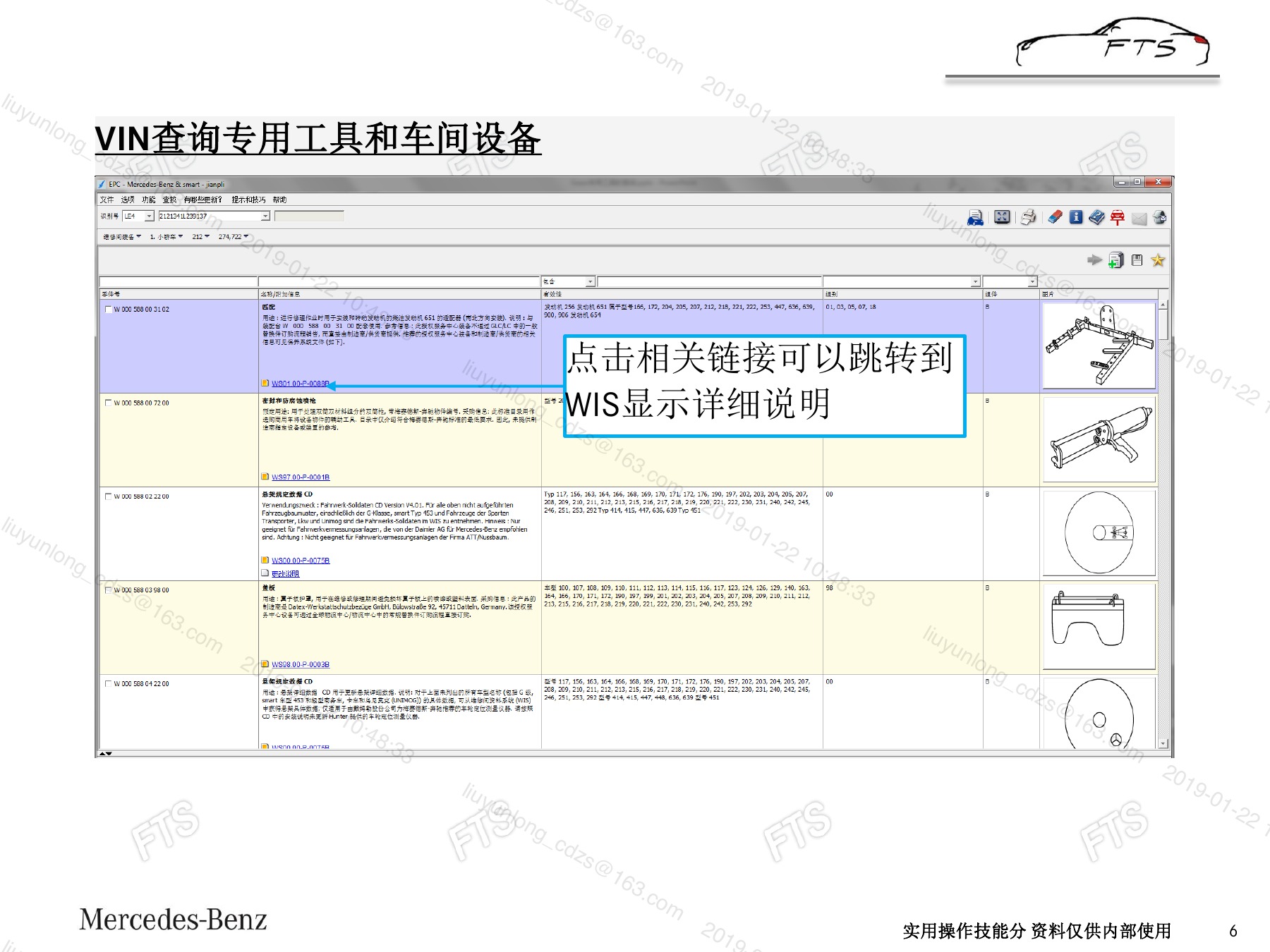
Task: Open the 更改说明 link
Action: click(x=285, y=574)
